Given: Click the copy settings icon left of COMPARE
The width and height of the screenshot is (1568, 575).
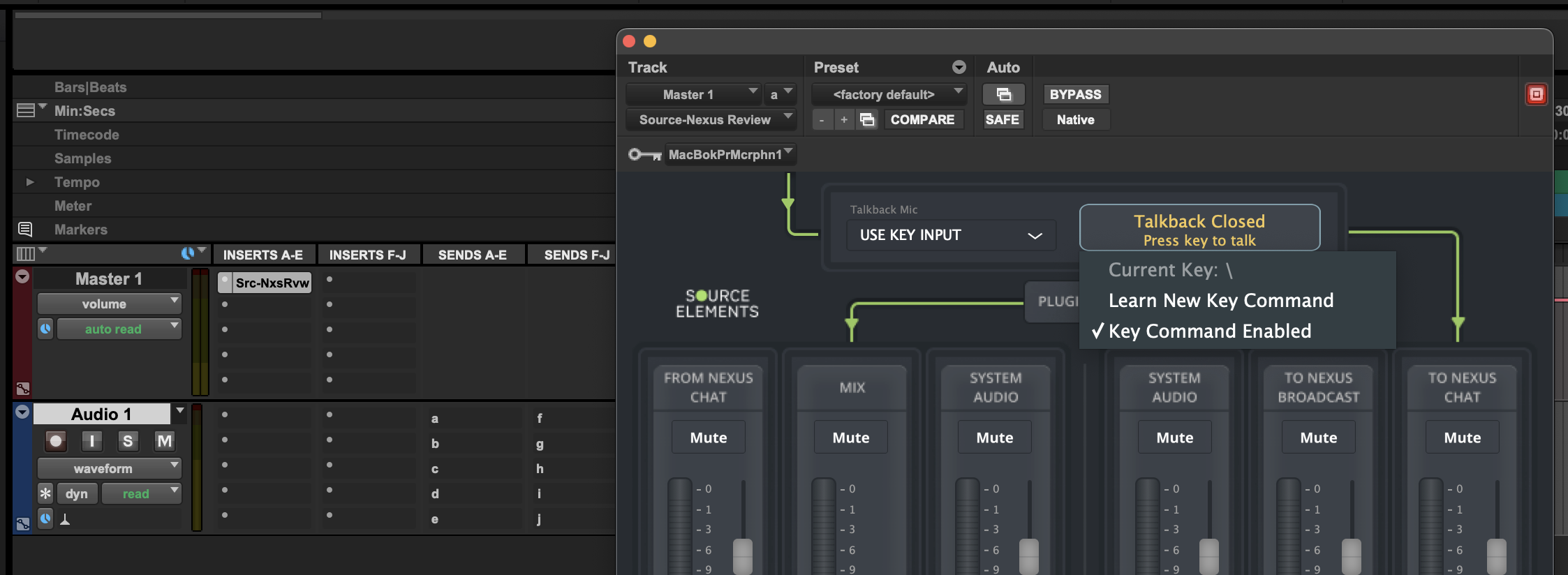Looking at the screenshot, I should (867, 120).
